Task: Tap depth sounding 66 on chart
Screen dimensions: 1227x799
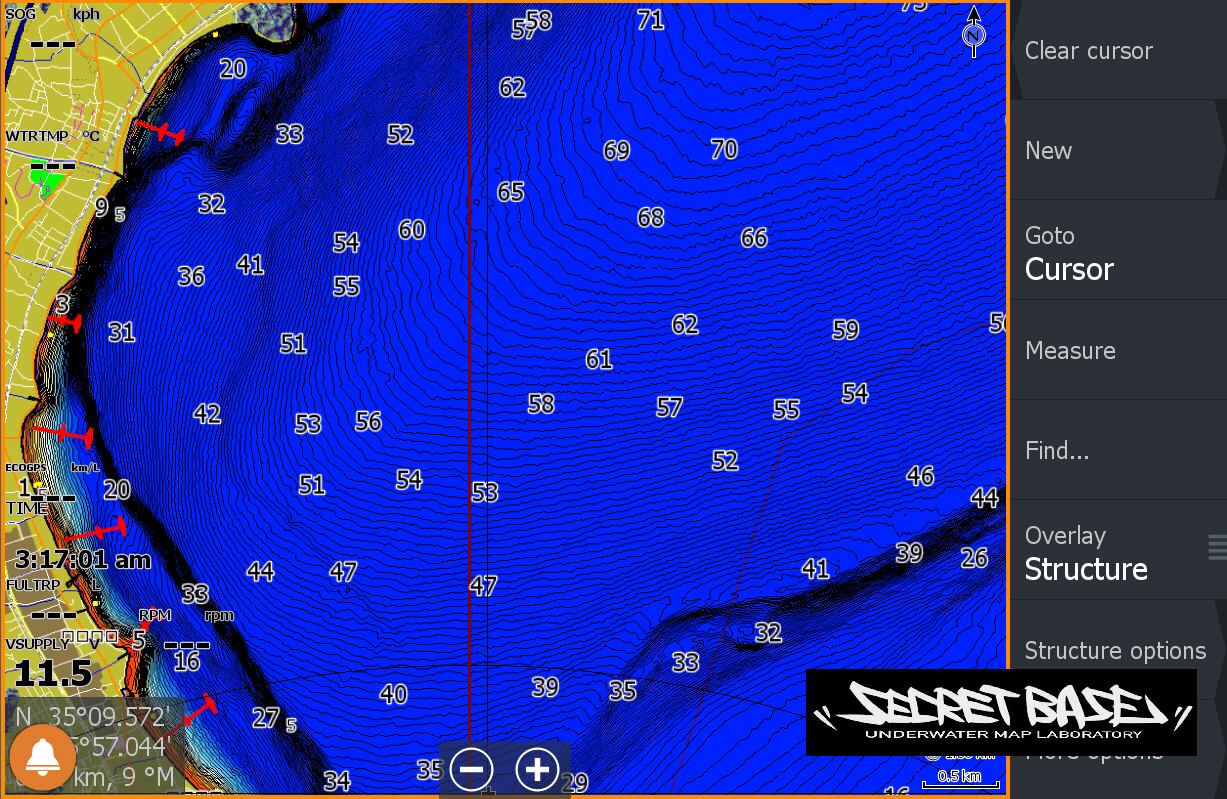Action: click(x=754, y=237)
